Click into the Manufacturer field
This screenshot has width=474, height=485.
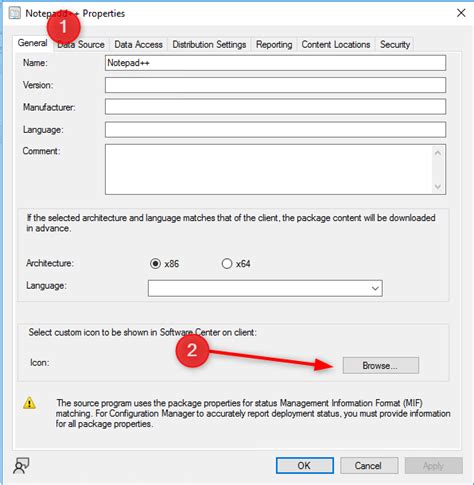point(275,107)
